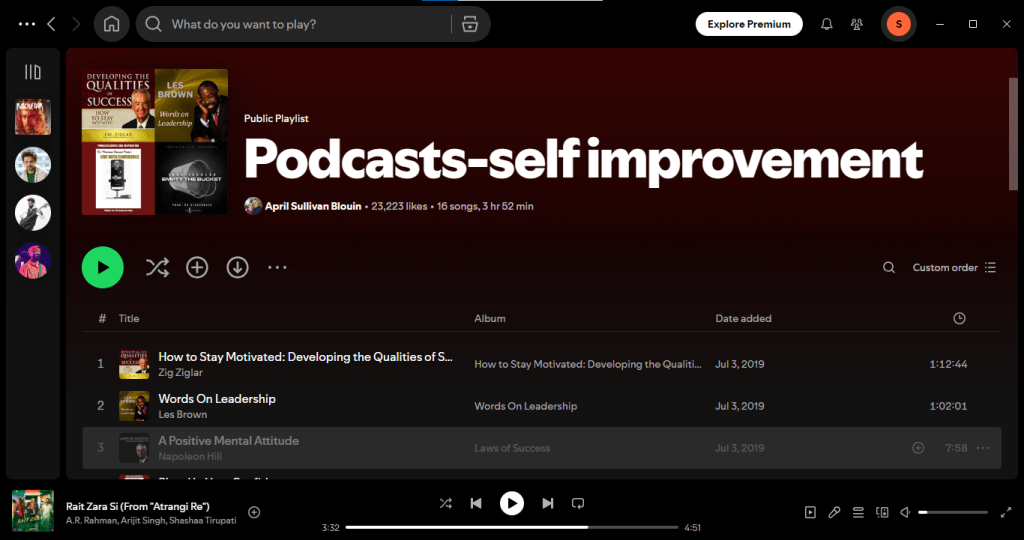Open Friend Activity icon
1024x540 pixels.
pos(857,24)
